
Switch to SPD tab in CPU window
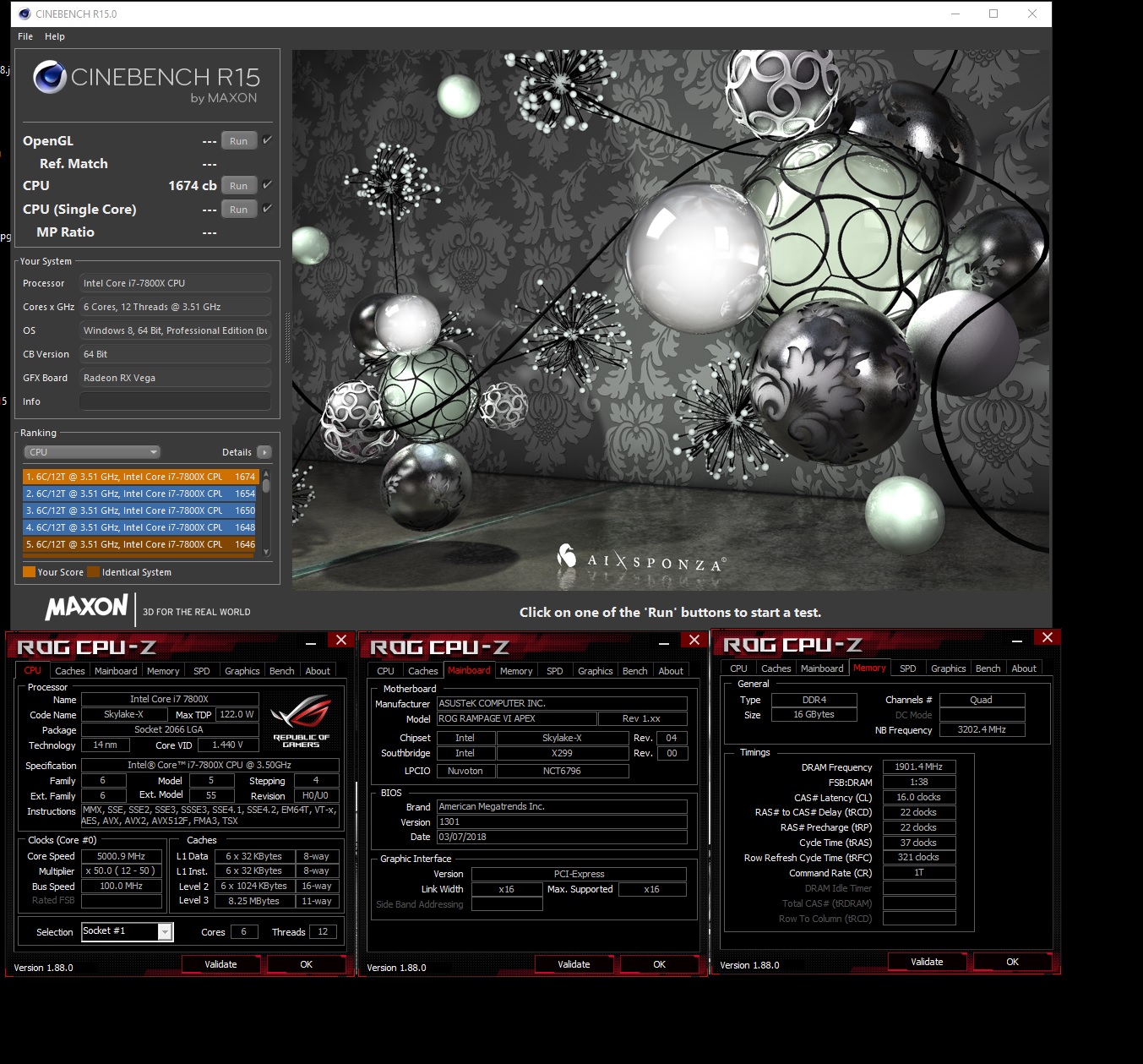[x=202, y=671]
